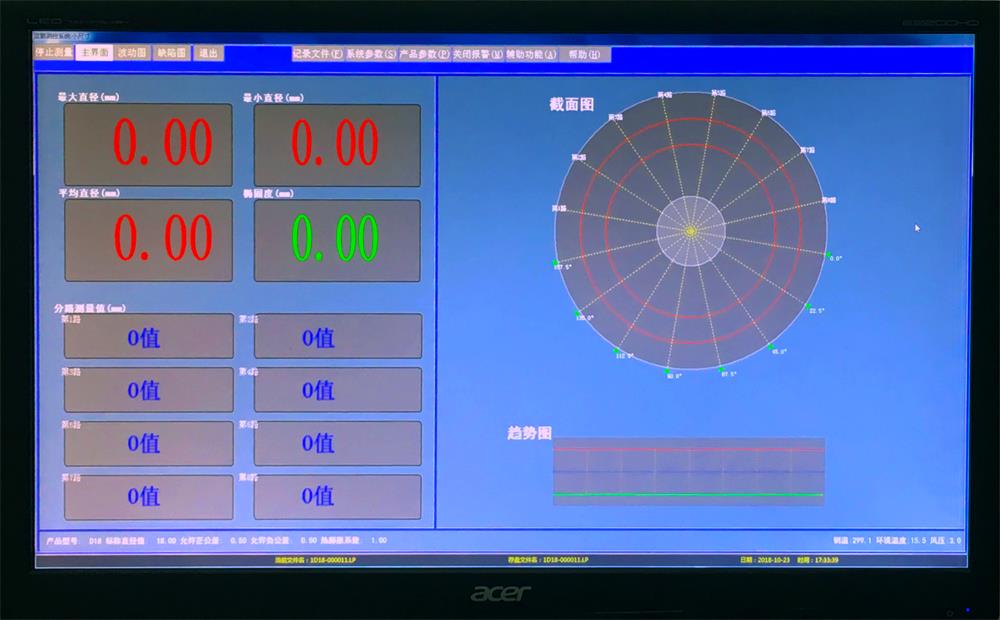Open the 系统参数(S) menu

click(371, 54)
